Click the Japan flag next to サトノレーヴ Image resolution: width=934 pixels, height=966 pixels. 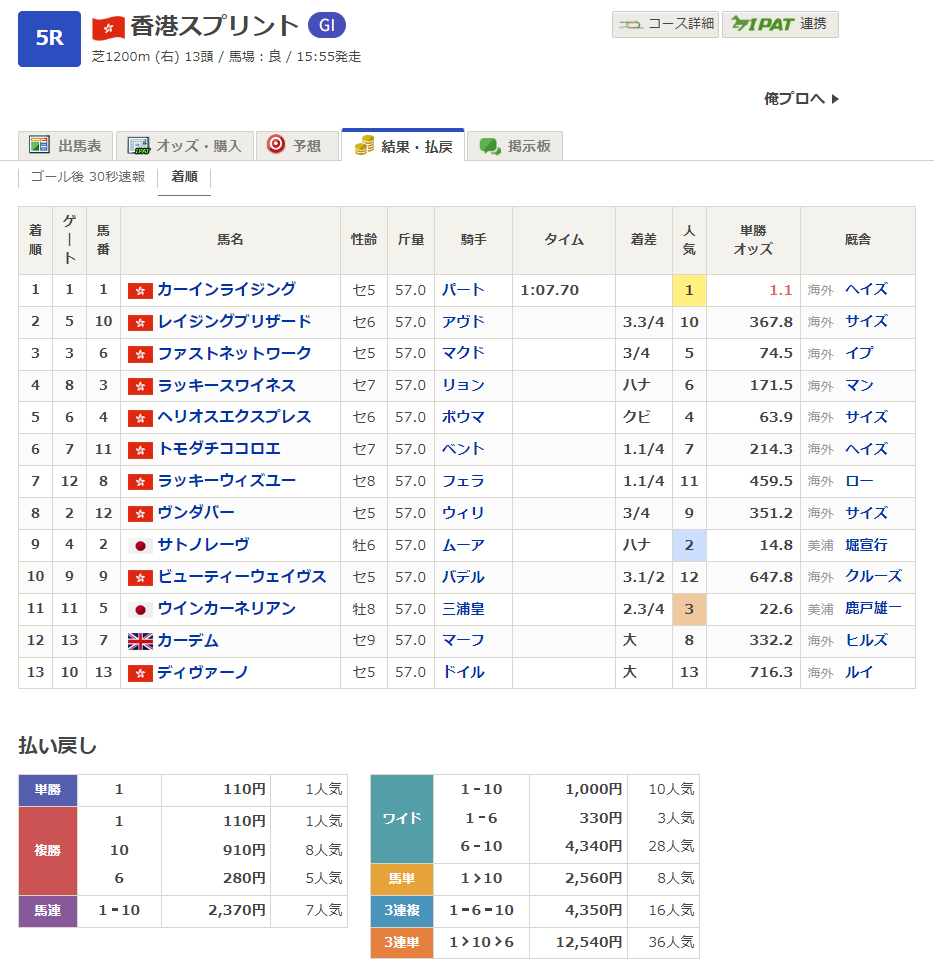point(140,546)
